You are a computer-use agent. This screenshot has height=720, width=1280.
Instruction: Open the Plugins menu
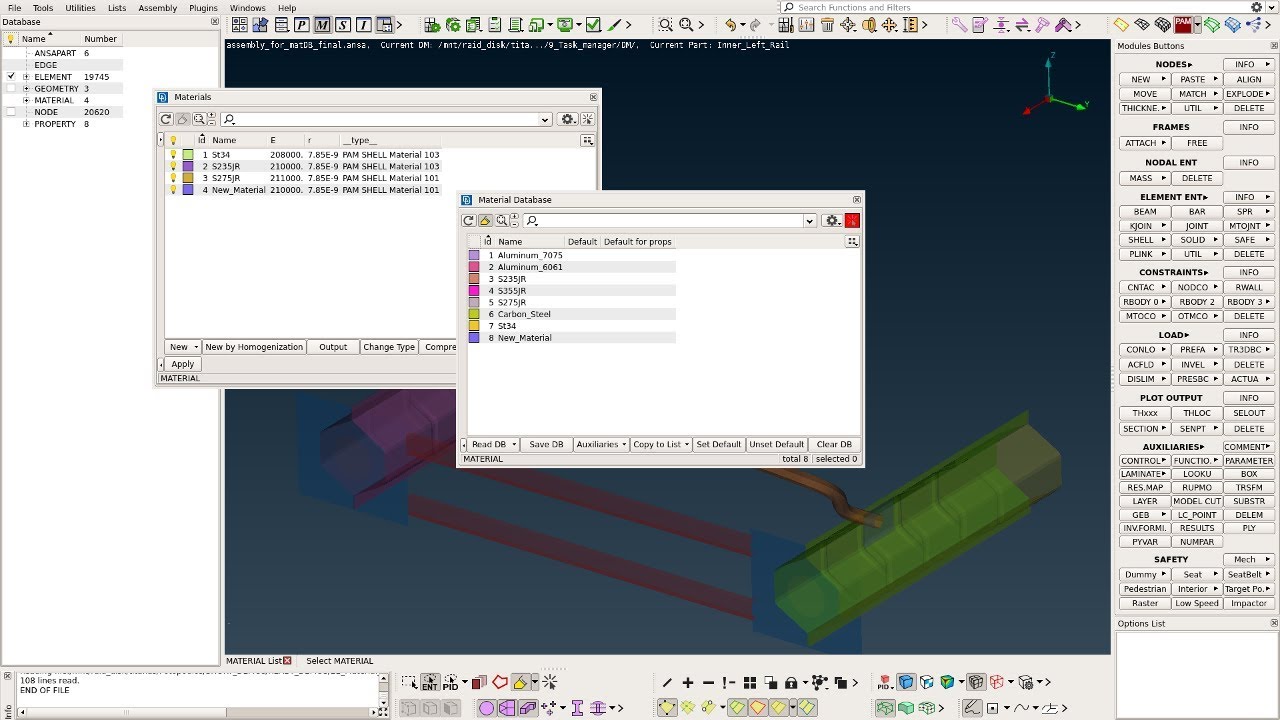pos(203,8)
